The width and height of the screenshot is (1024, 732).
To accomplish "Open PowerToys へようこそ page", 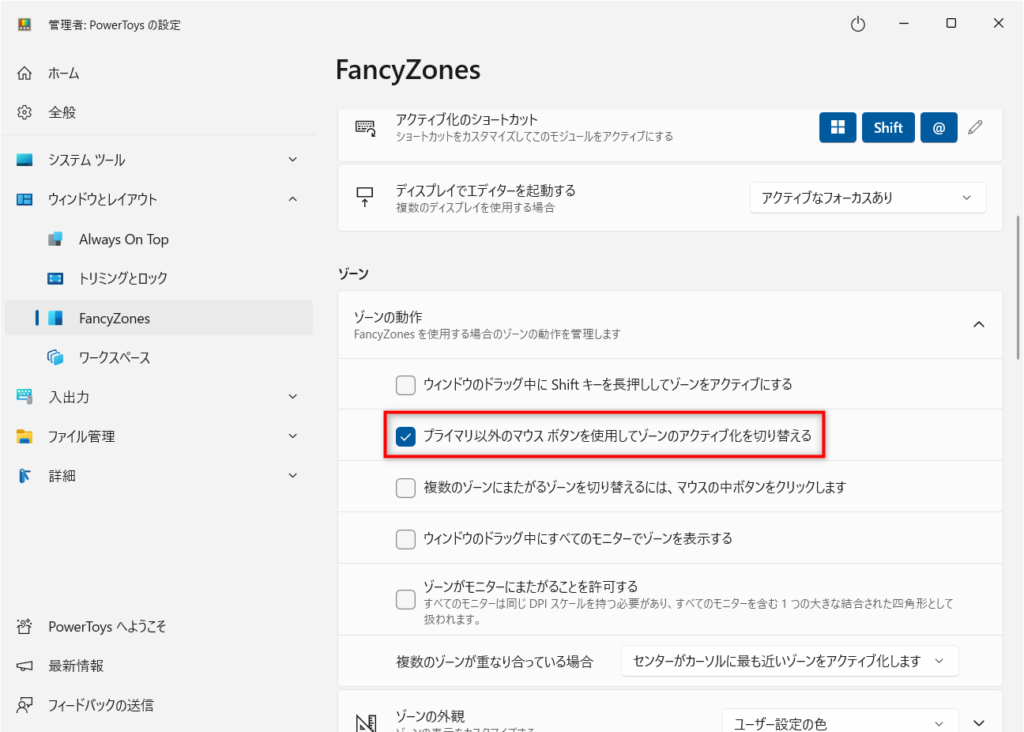I will [x=107, y=627].
